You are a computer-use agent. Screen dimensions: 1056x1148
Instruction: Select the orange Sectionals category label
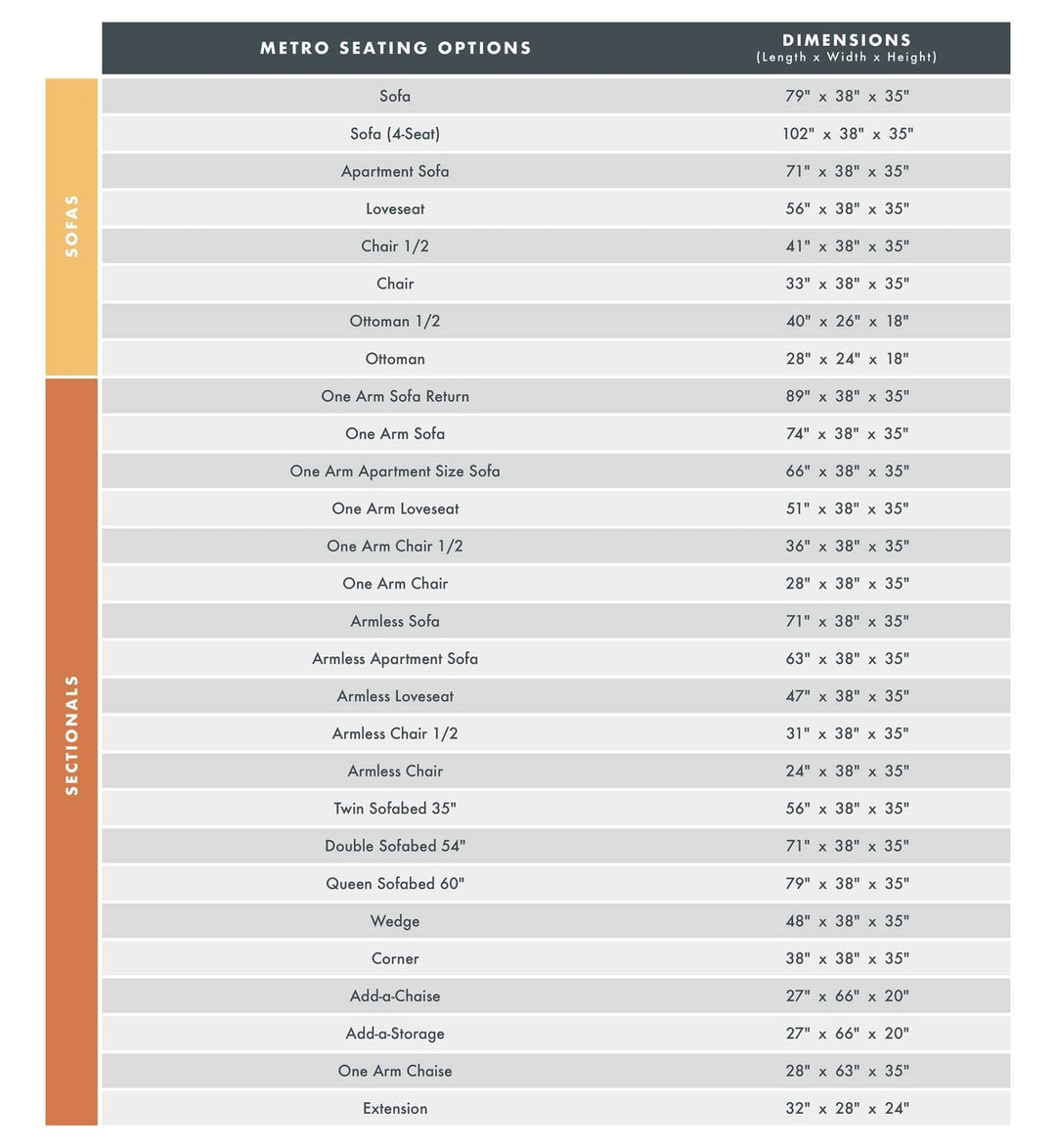pos(71,734)
